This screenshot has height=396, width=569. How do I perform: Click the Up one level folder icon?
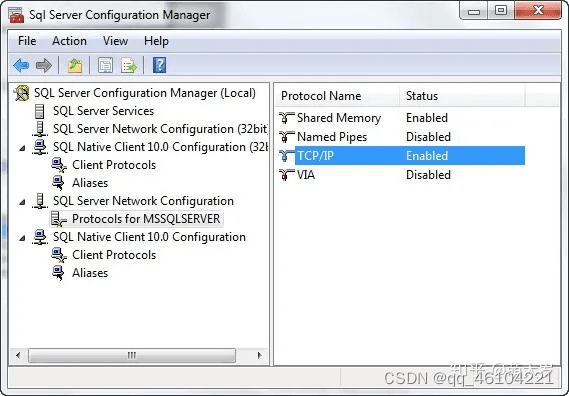point(75,66)
